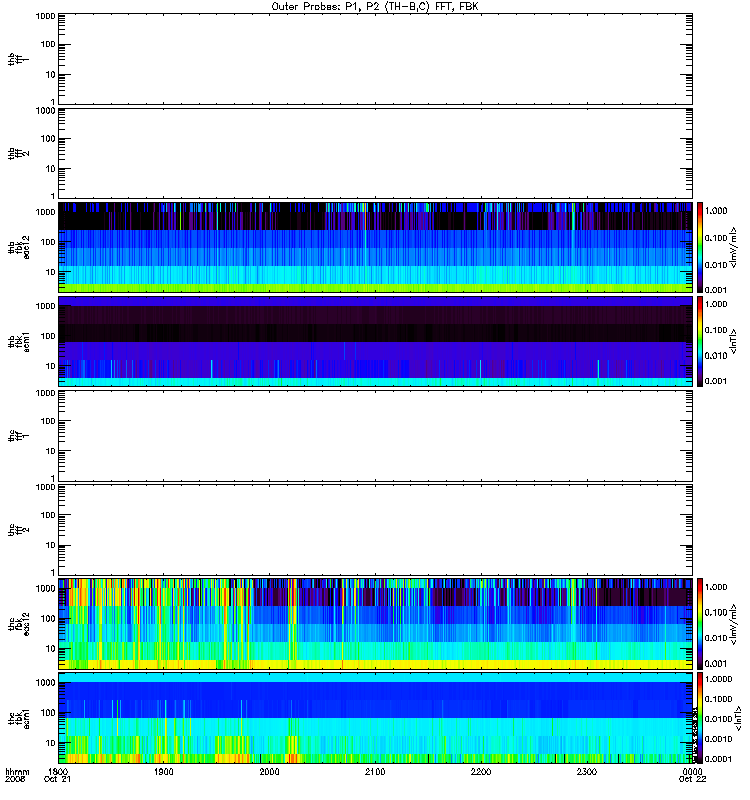Click the thc fbk edc12 spectrogram panel
The image size is (750, 800).
[375, 624]
